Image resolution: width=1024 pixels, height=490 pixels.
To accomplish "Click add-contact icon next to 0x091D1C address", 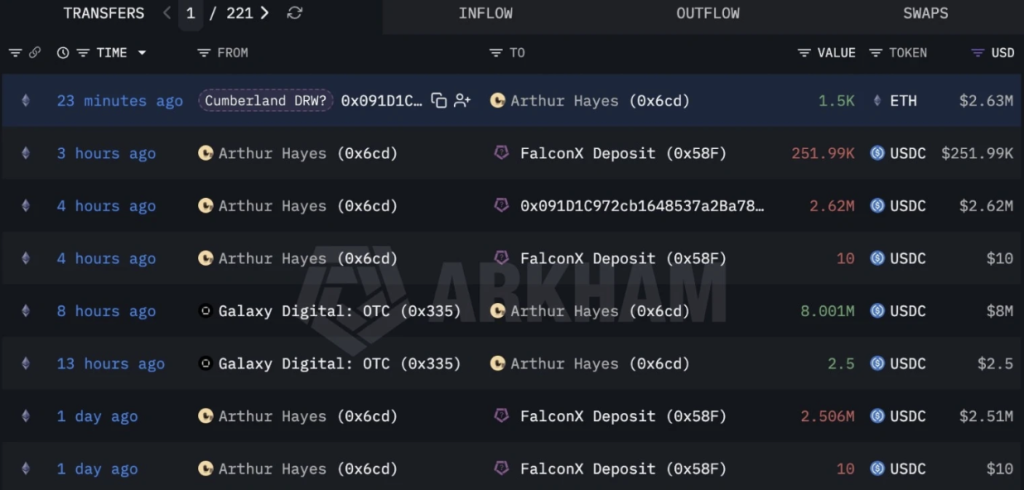I will 462,101.
